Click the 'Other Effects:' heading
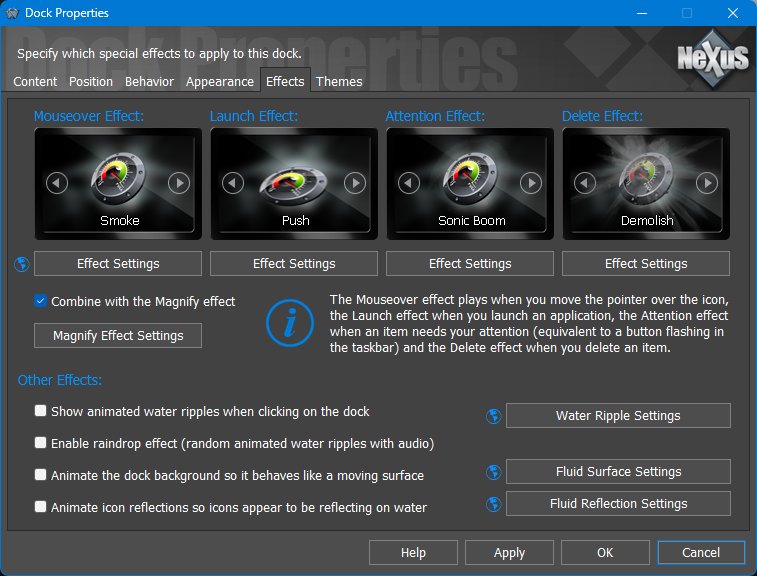757x576 pixels. 60,380
